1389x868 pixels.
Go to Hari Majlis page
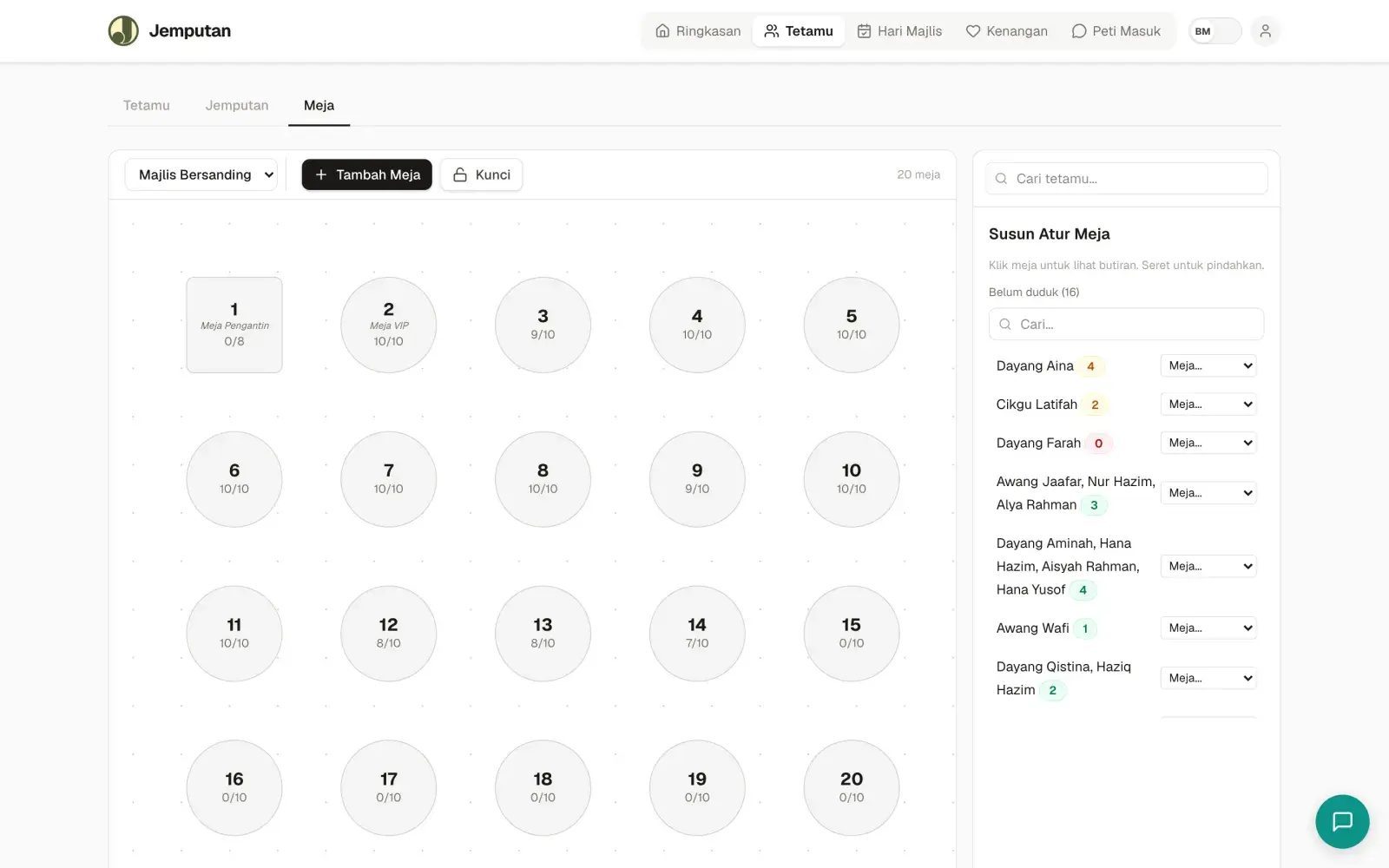pyautogui.click(x=899, y=31)
